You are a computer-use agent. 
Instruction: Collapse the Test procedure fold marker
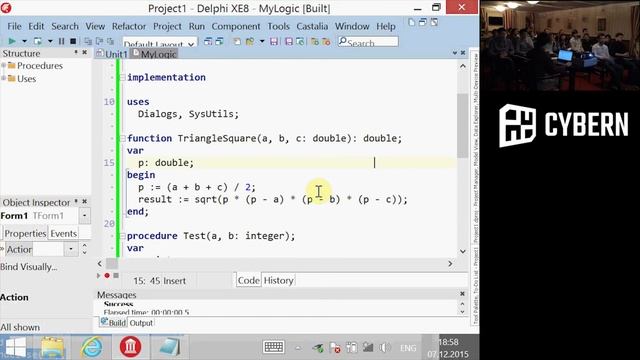[122, 236]
